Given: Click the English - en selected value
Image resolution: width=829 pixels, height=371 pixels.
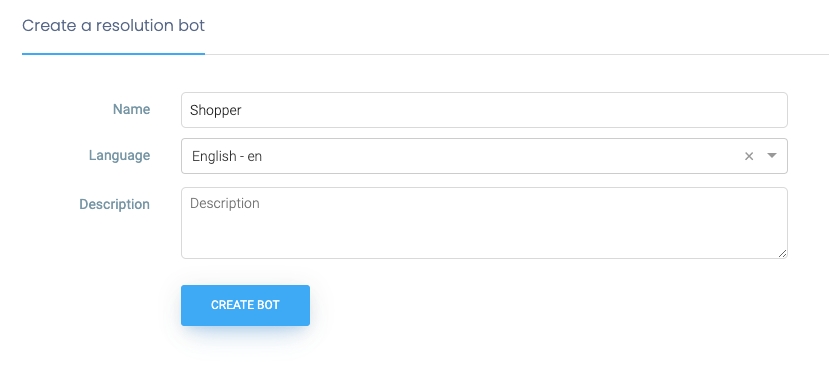Looking at the screenshot, I should tap(227, 156).
